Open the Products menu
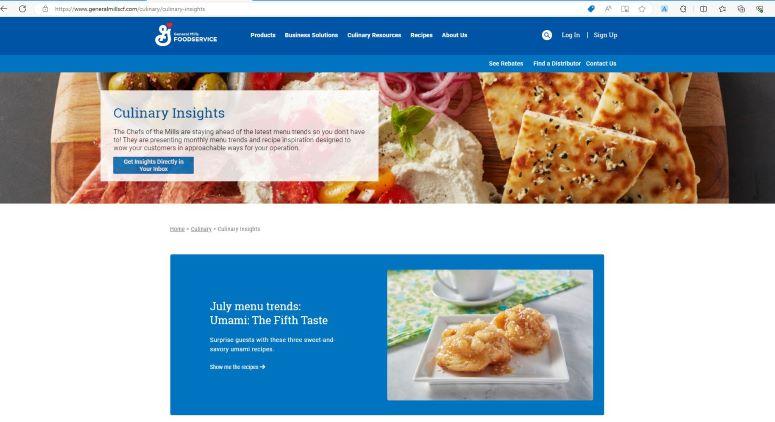This screenshot has width=775, height=422. tap(263, 35)
